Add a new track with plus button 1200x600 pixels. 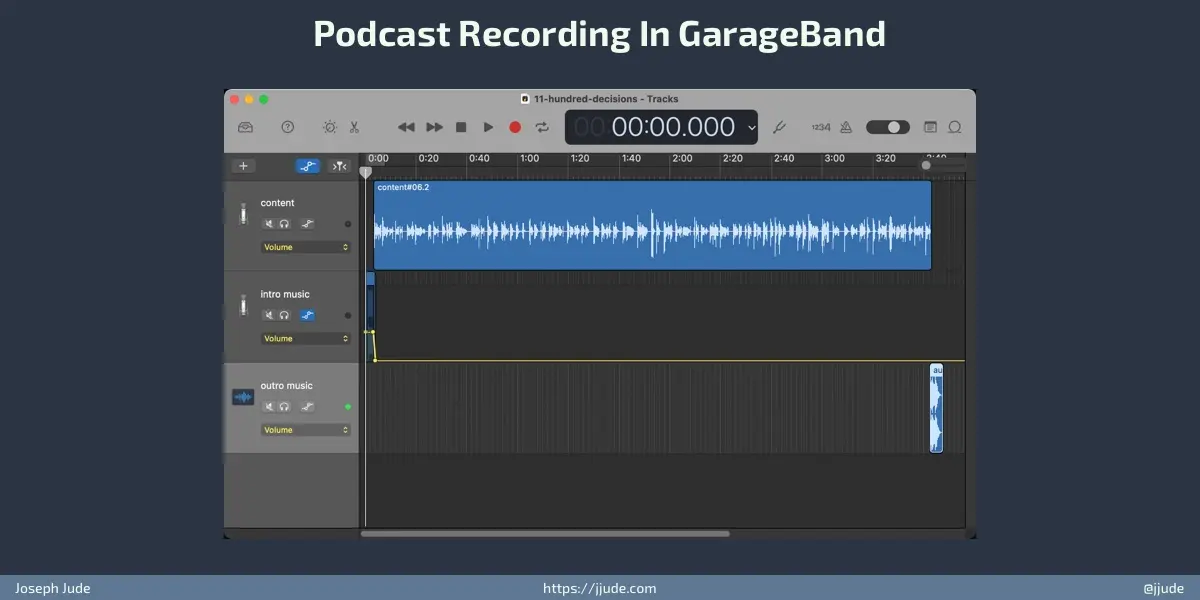[242, 166]
